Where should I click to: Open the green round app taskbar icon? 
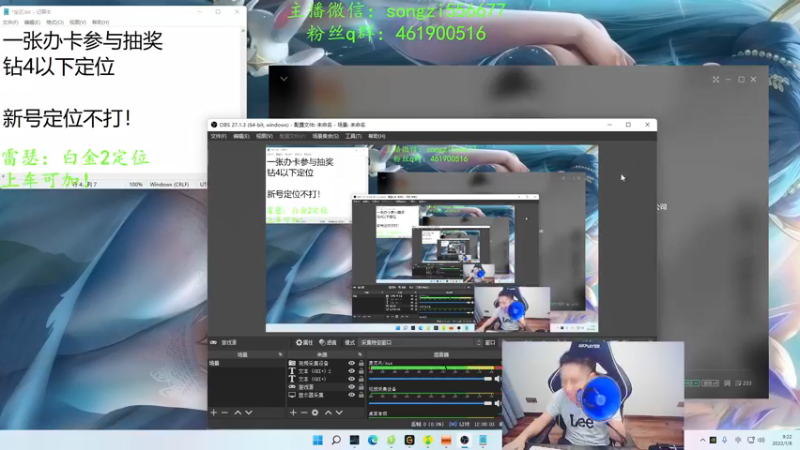point(391,440)
